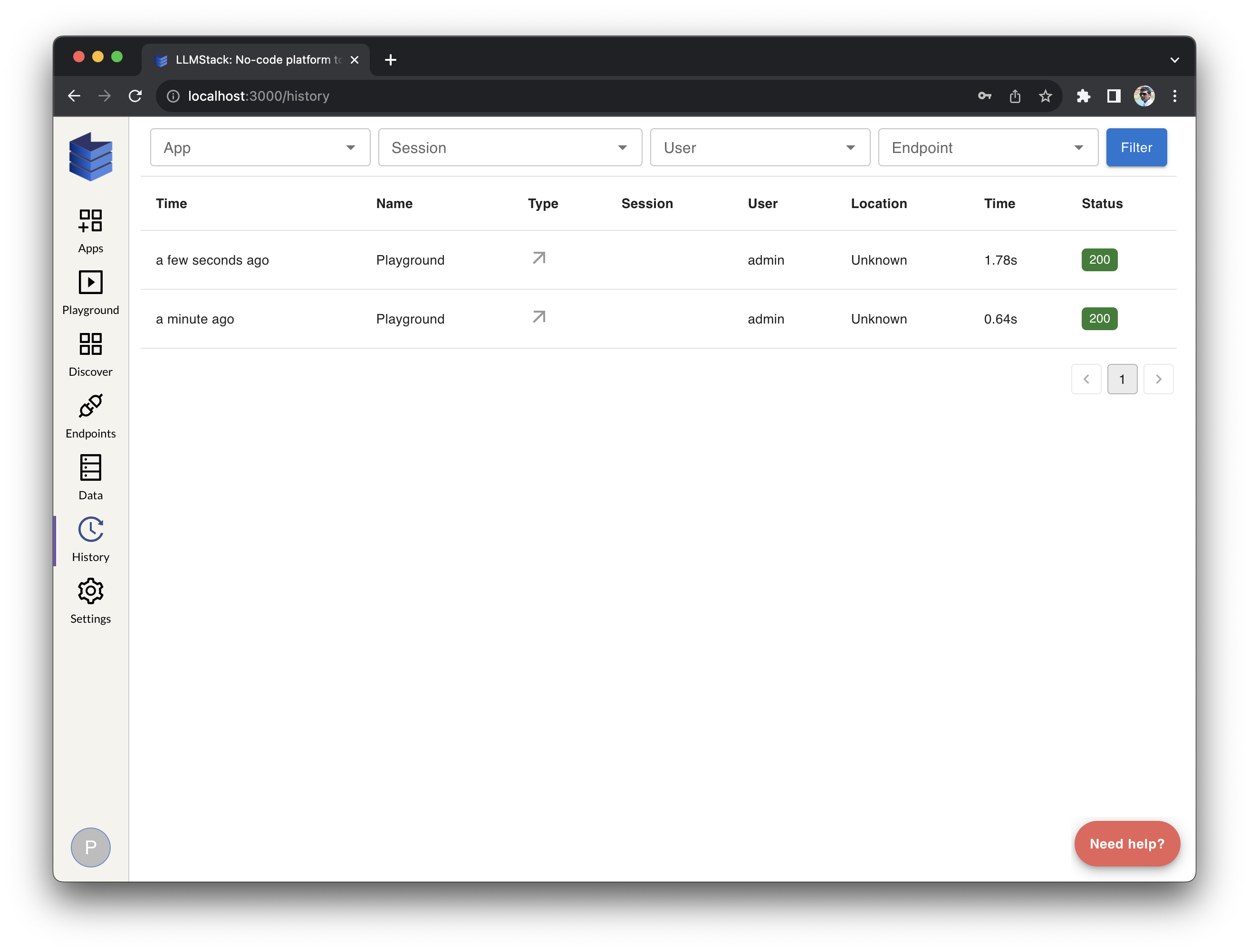Open the Data section
Screen dimensions: 1249x952
(x=90, y=478)
